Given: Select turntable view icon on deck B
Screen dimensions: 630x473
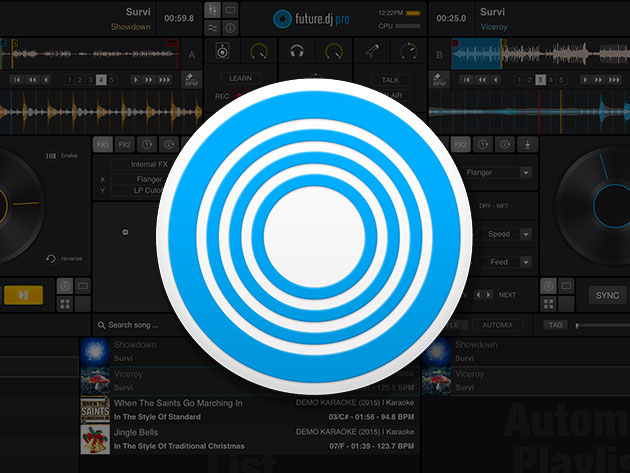Looking at the screenshot, I should [x=548, y=286].
